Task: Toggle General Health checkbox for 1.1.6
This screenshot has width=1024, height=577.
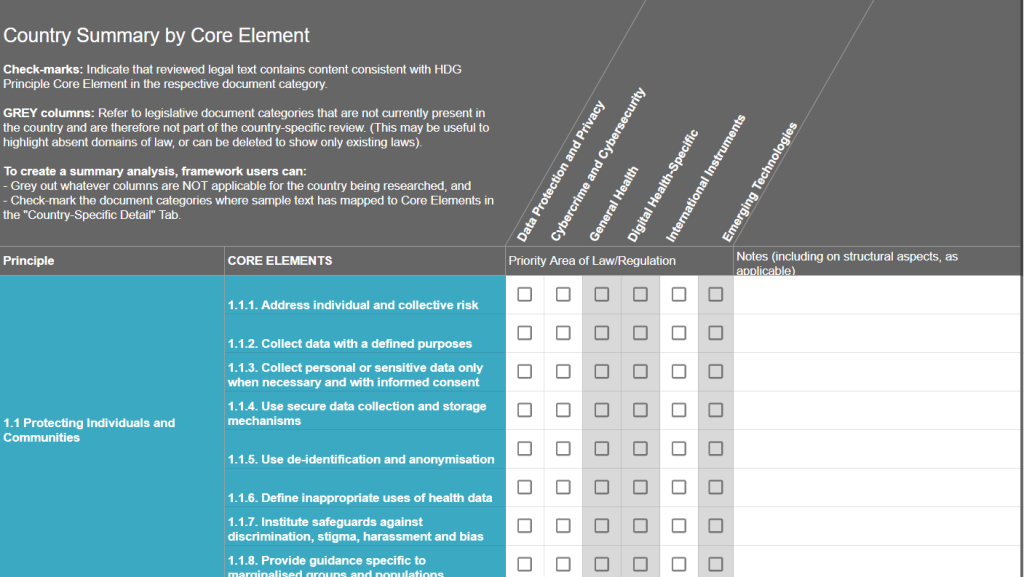Action: click(602, 487)
